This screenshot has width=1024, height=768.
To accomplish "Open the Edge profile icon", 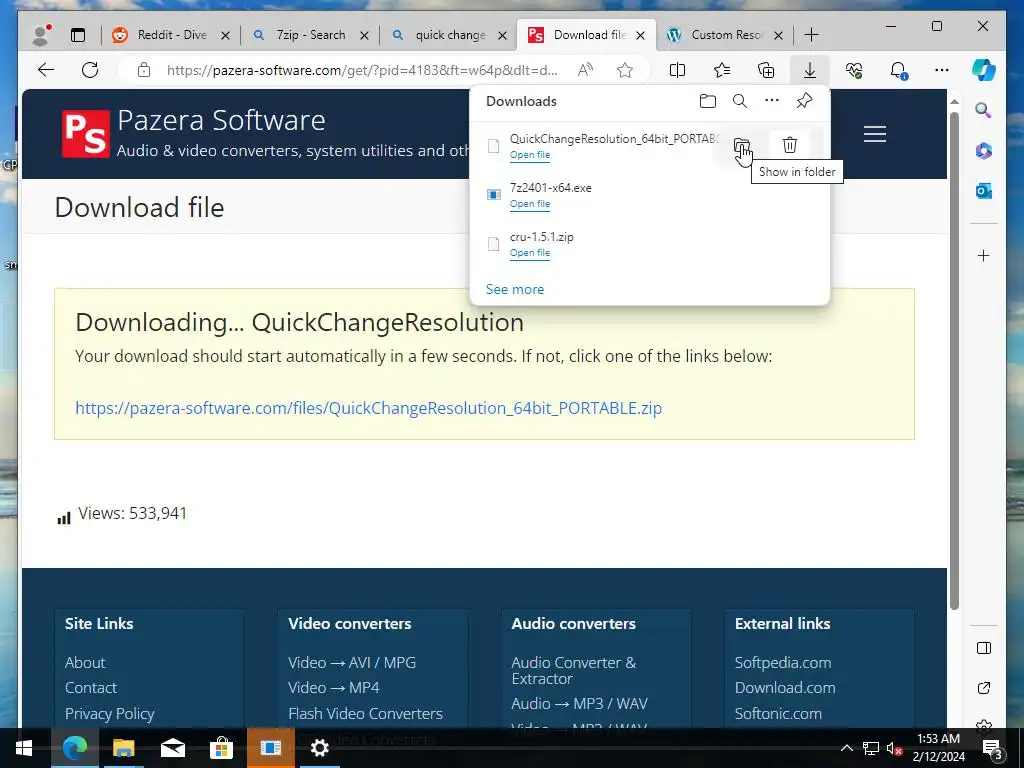I will (x=42, y=35).
